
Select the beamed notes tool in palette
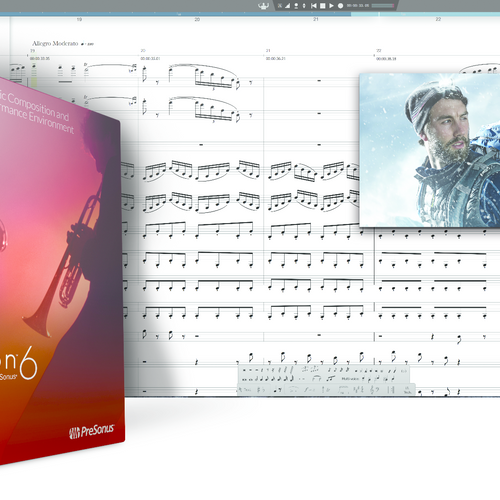point(331,378)
